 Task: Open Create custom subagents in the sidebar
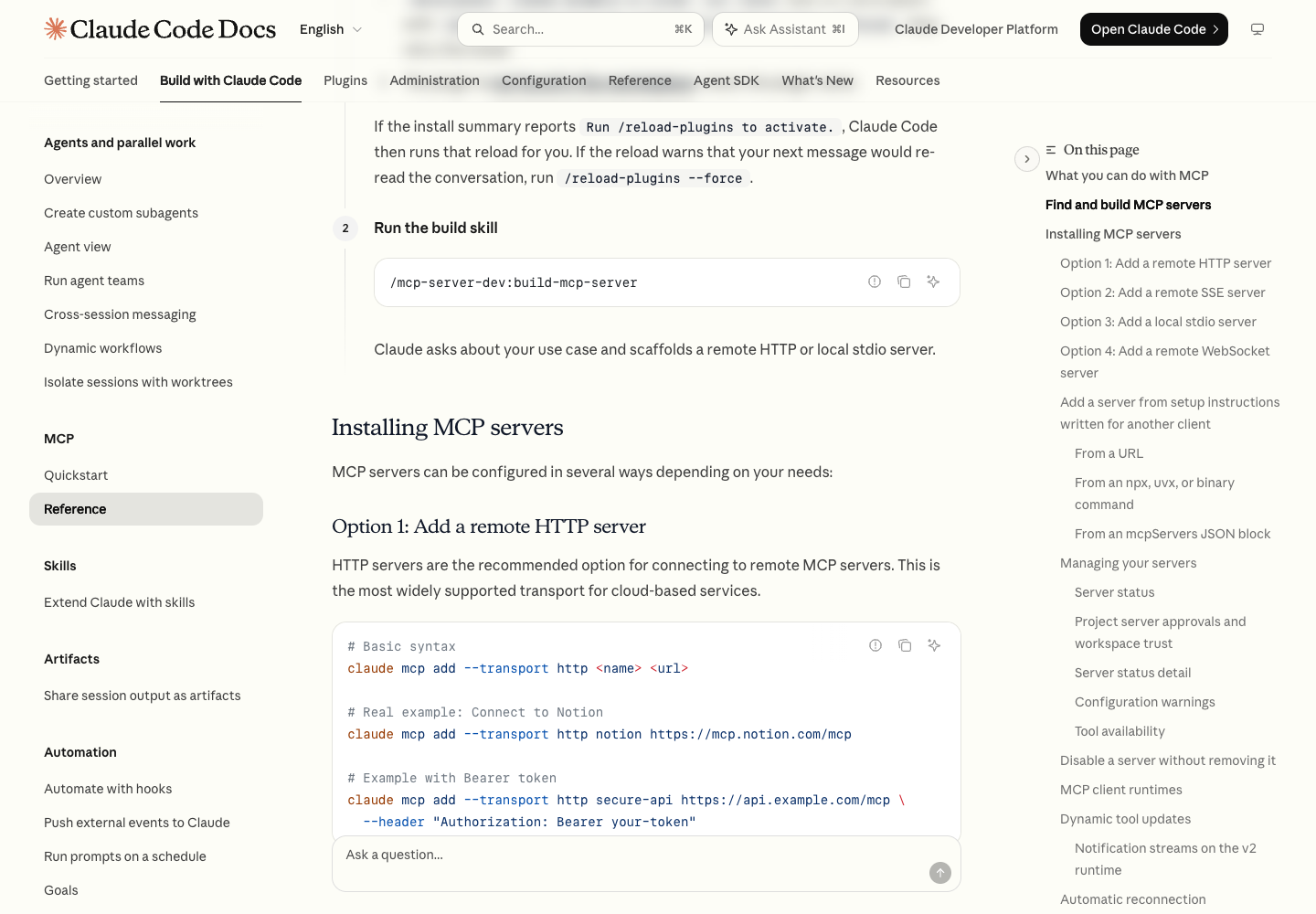(121, 213)
